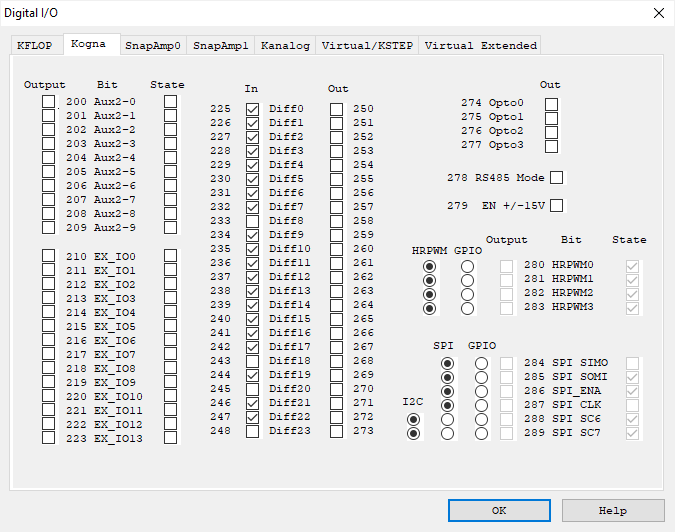Switch to the KFLOP tab
The image size is (675, 532).
tap(37, 45)
